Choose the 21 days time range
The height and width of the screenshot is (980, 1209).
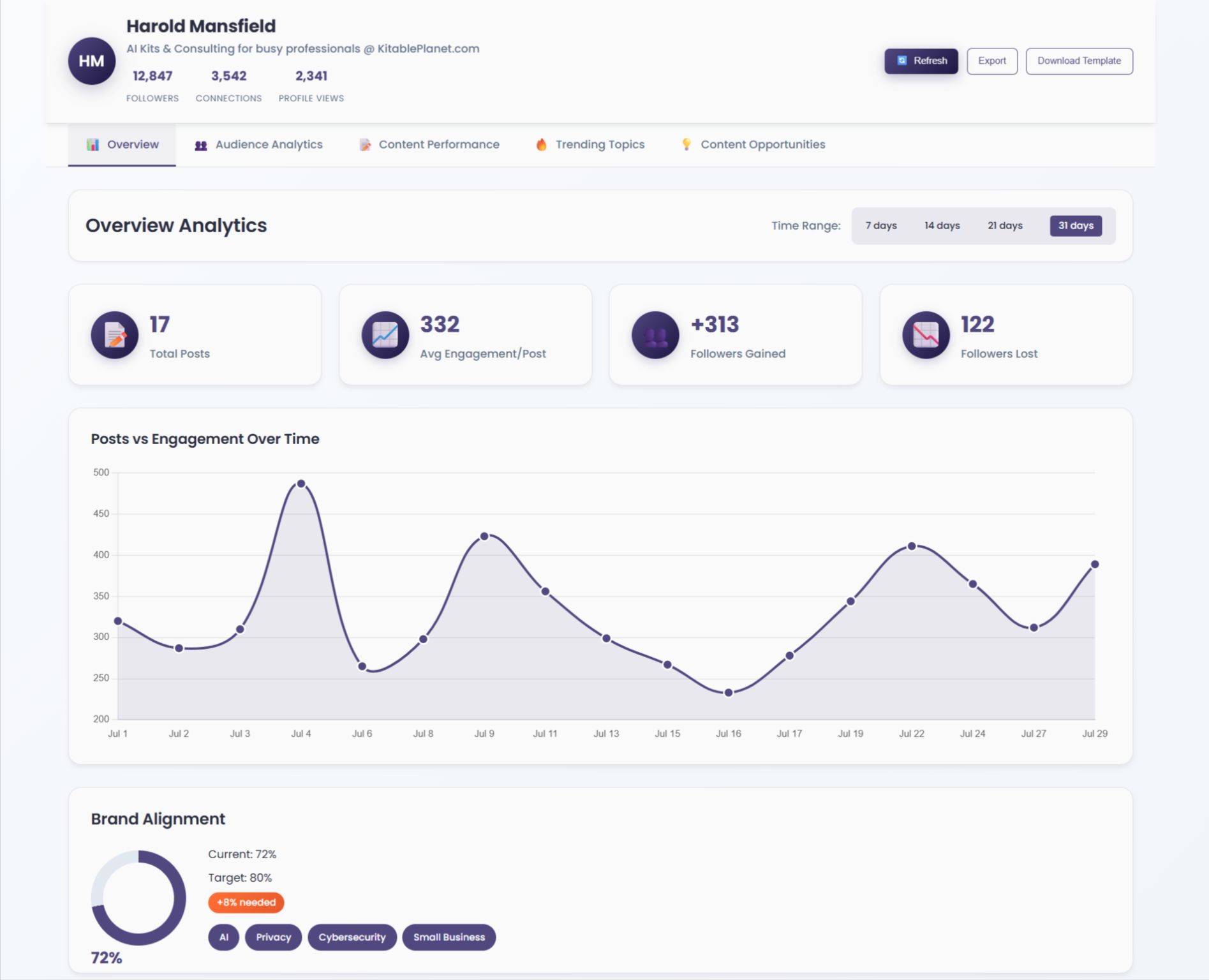click(x=1005, y=226)
